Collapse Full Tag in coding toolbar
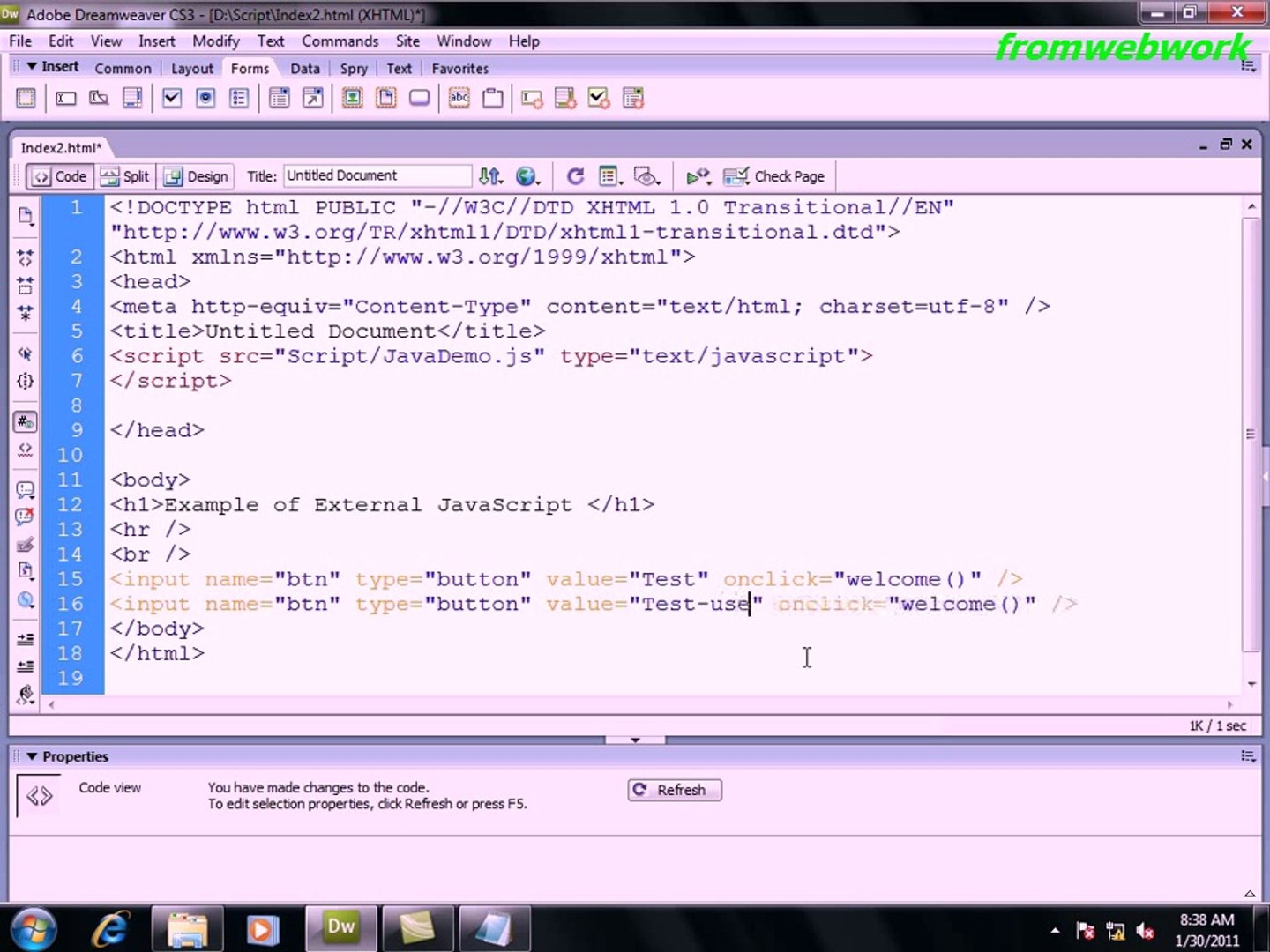 [26, 257]
